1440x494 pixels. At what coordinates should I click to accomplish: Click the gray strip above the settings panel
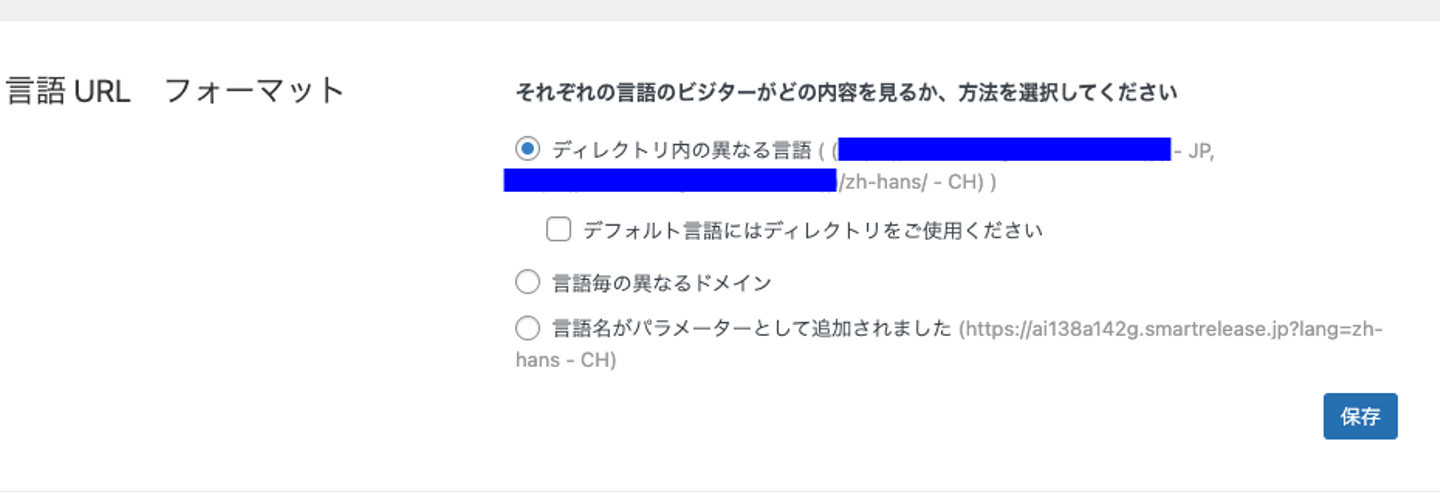pos(720,10)
